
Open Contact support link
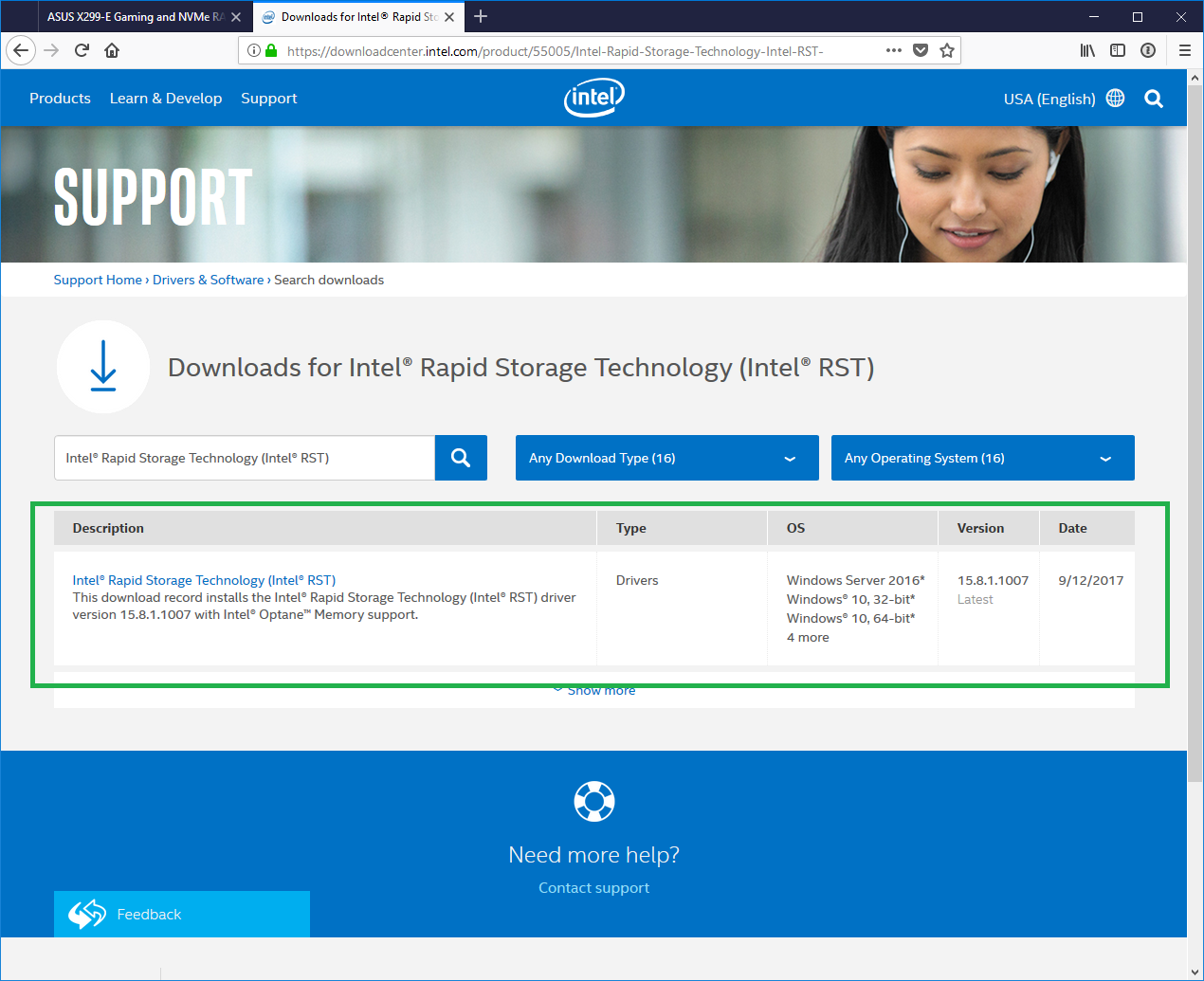point(594,888)
